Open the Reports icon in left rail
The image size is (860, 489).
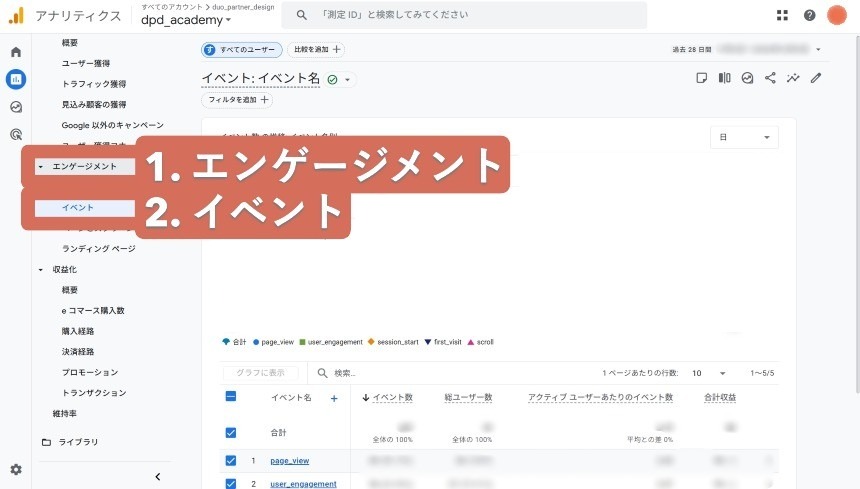click(x=15, y=79)
